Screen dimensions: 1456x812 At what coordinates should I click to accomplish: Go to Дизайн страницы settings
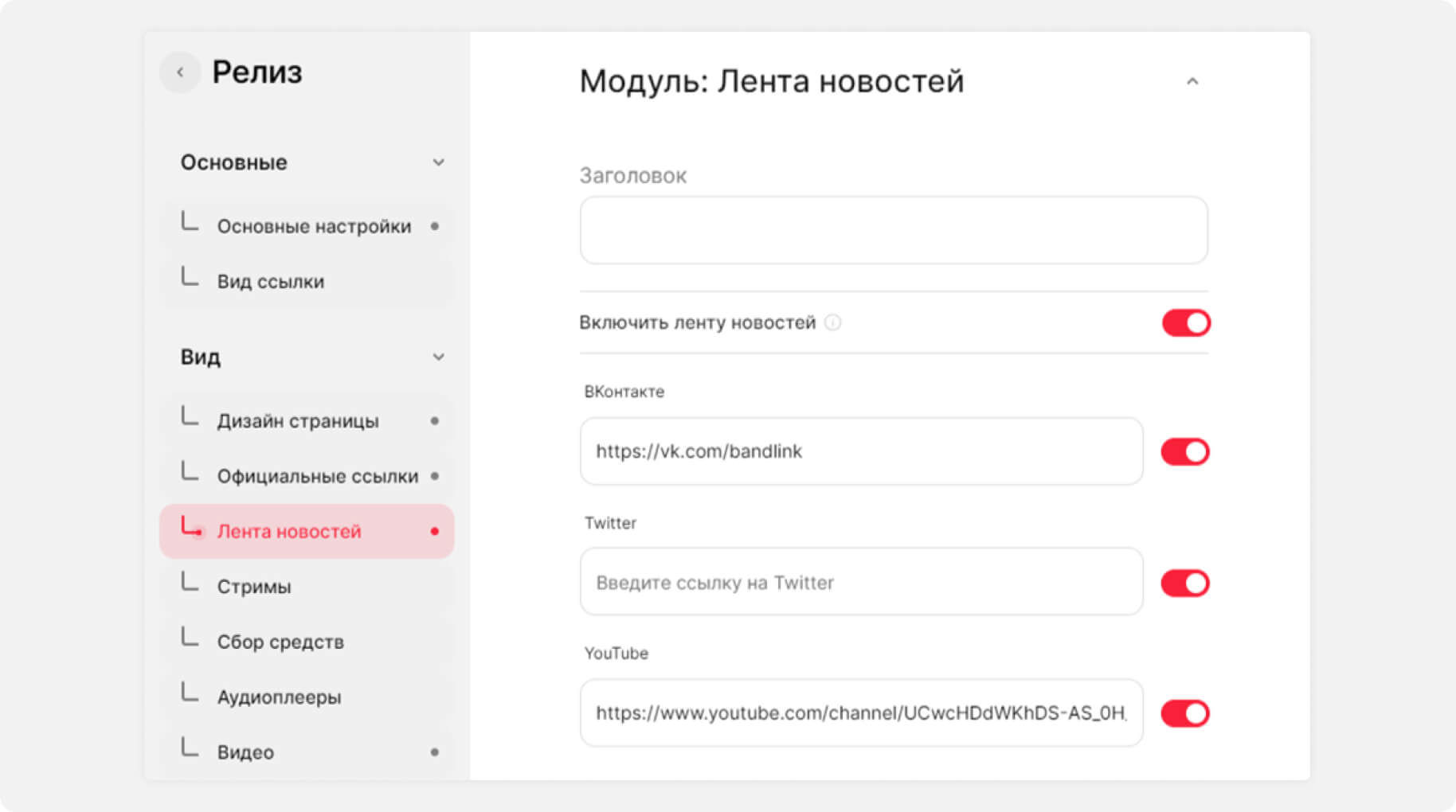tap(298, 421)
